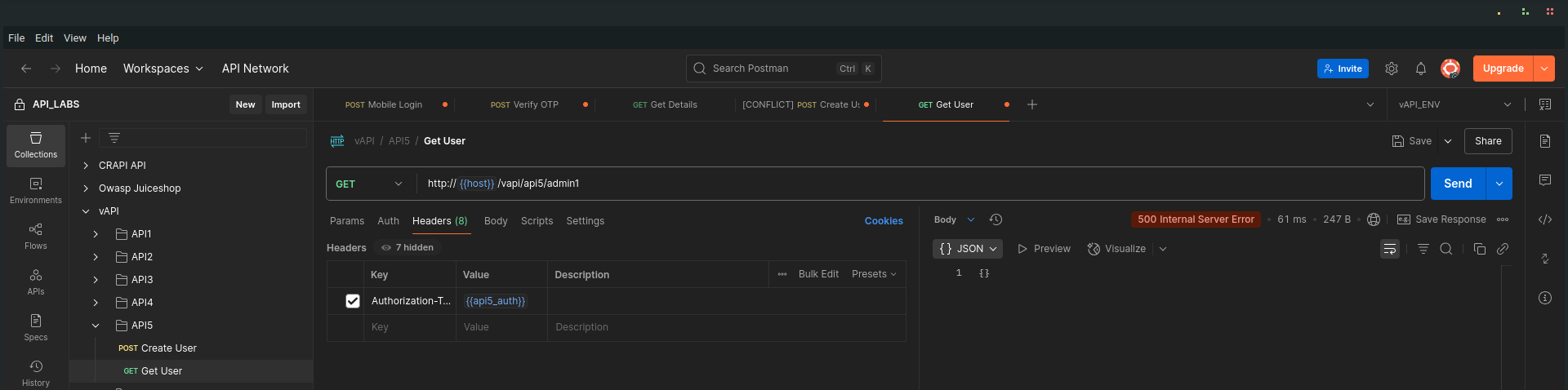Open the related requests icon in right sidebar
The width and height of the screenshot is (1568, 390).
[x=1545, y=259]
